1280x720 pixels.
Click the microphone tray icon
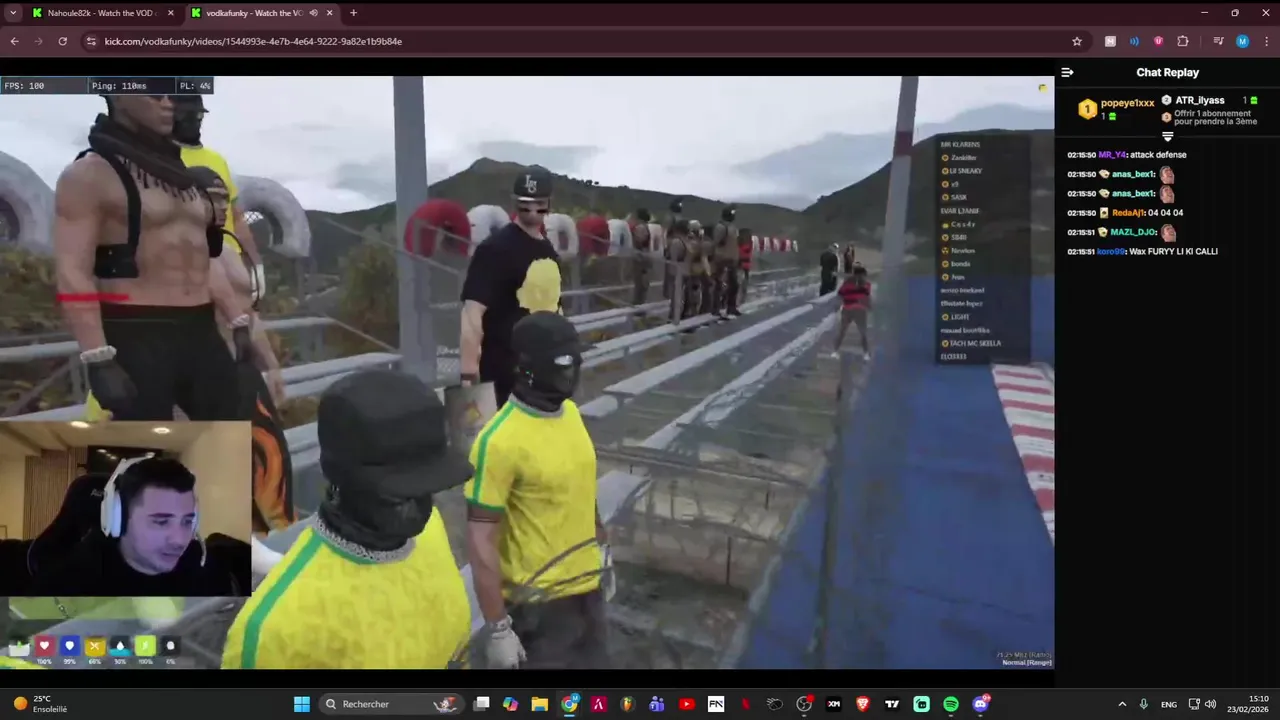tap(1144, 704)
